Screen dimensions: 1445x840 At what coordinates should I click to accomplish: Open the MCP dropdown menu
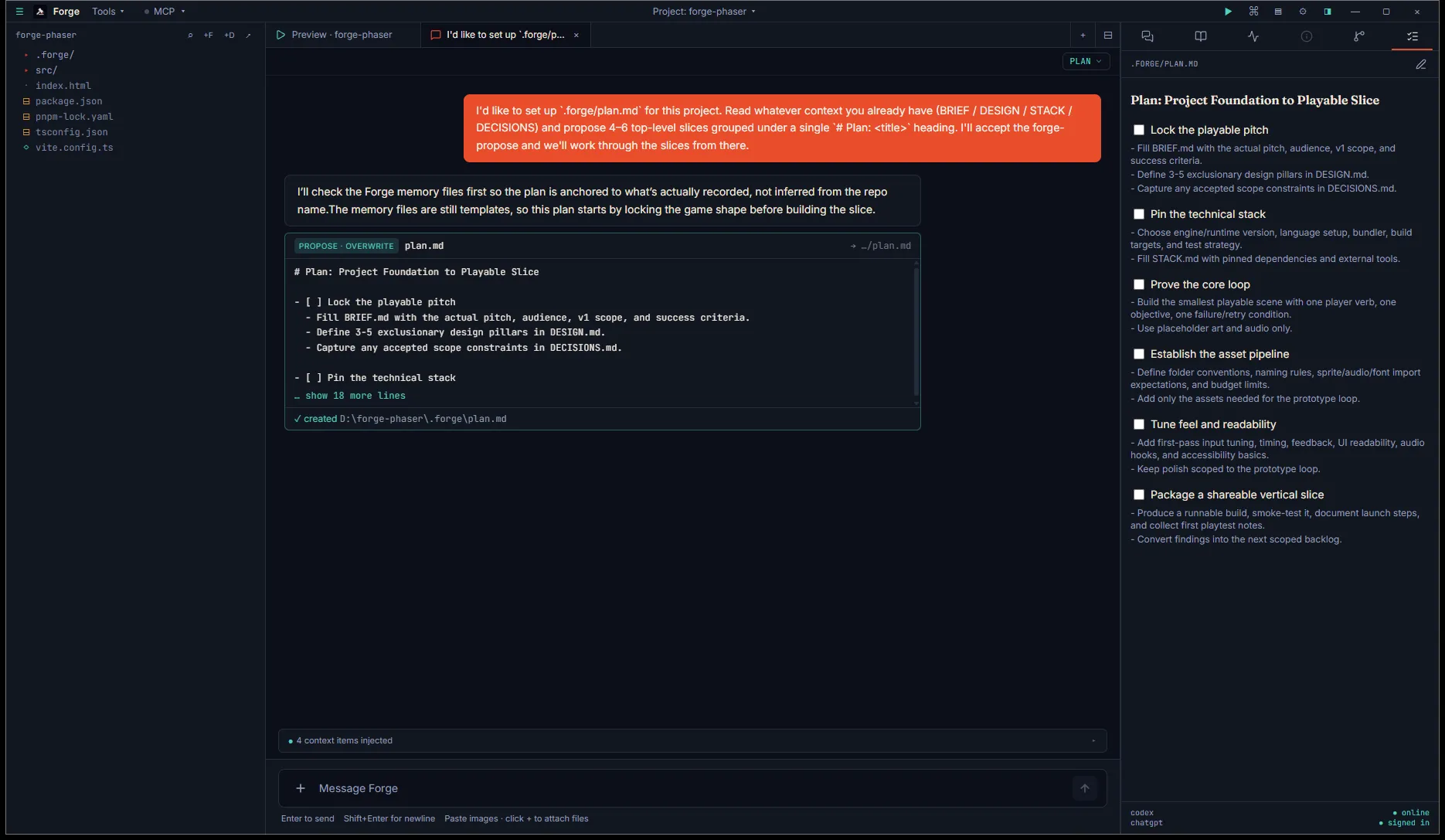pyautogui.click(x=165, y=12)
